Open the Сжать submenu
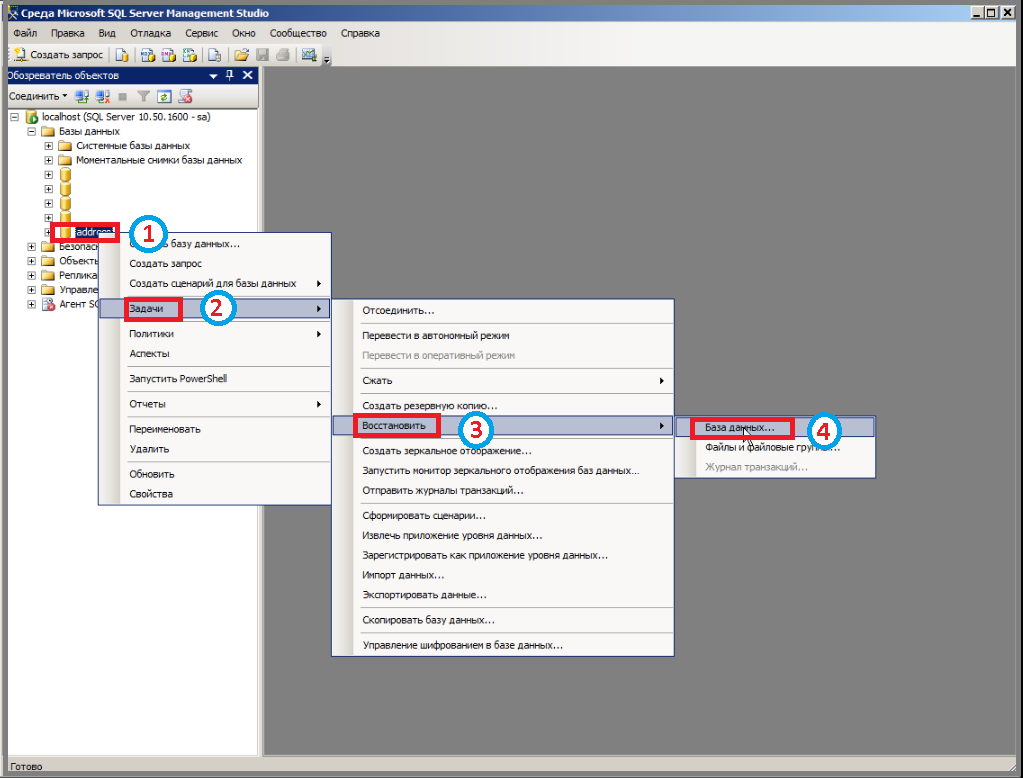The width and height of the screenshot is (1023, 778). coord(503,381)
